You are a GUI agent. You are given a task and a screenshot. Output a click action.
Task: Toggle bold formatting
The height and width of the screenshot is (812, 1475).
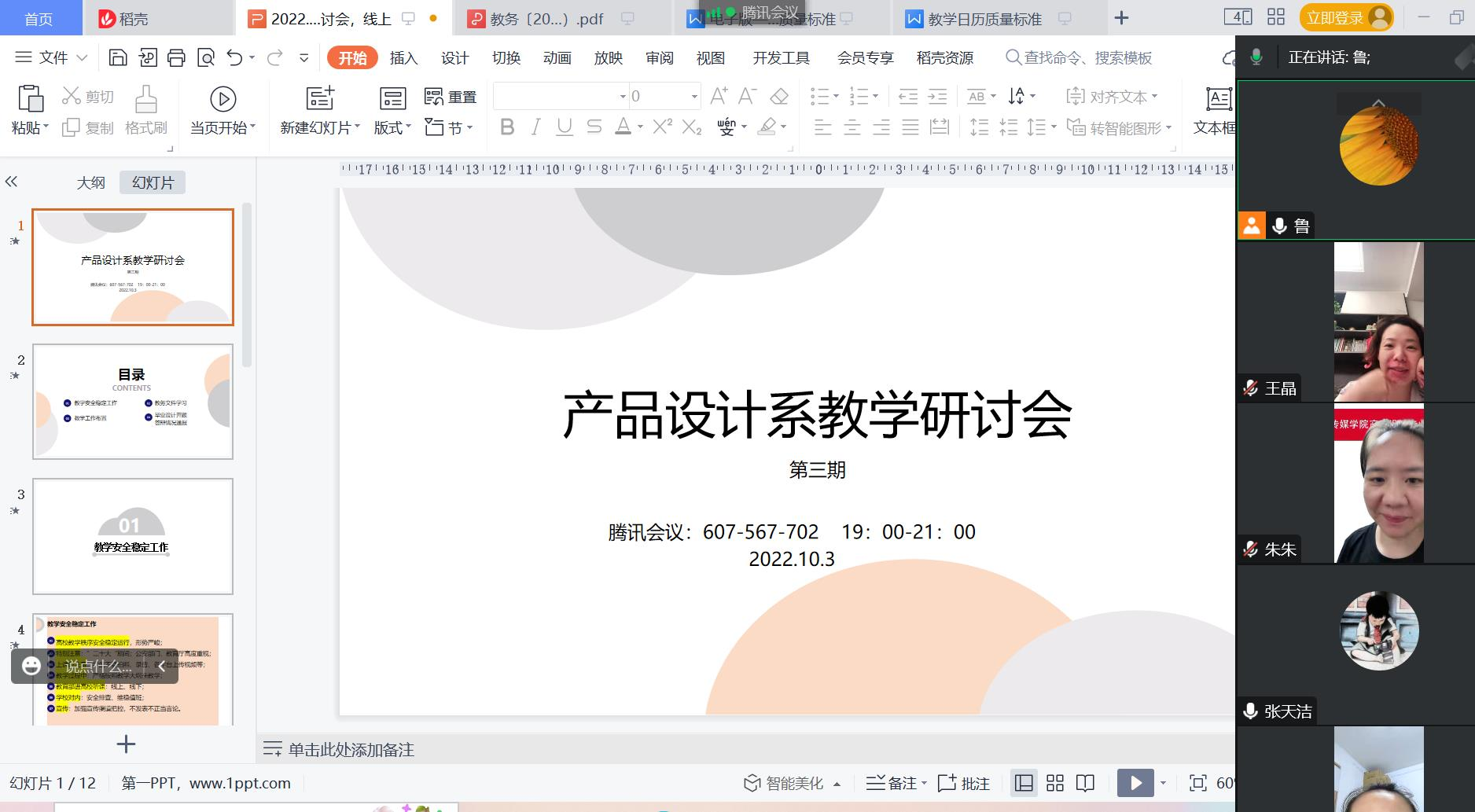(x=506, y=127)
